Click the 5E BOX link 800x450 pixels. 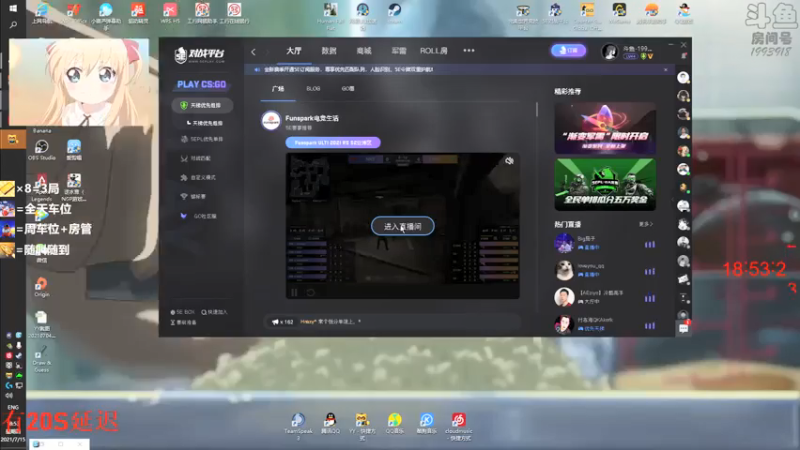[182, 312]
